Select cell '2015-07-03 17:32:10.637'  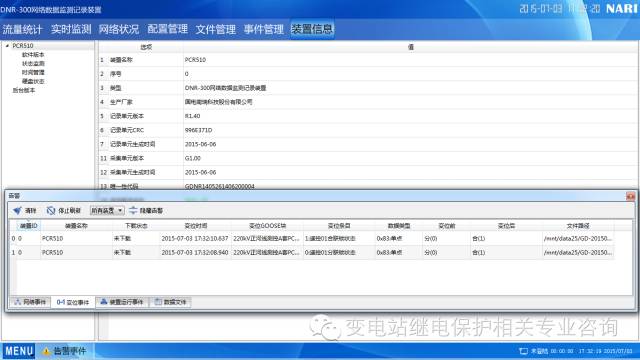(195, 238)
